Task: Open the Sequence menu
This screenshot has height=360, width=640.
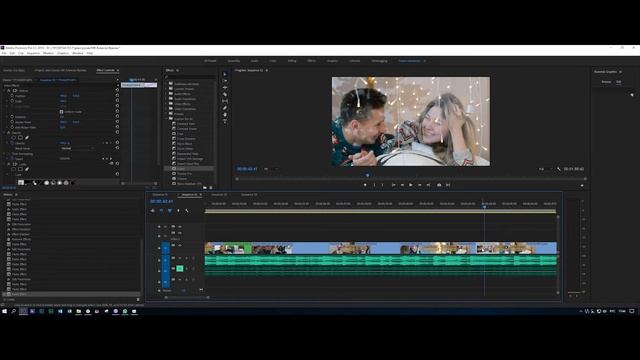Action: pyautogui.click(x=33, y=53)
